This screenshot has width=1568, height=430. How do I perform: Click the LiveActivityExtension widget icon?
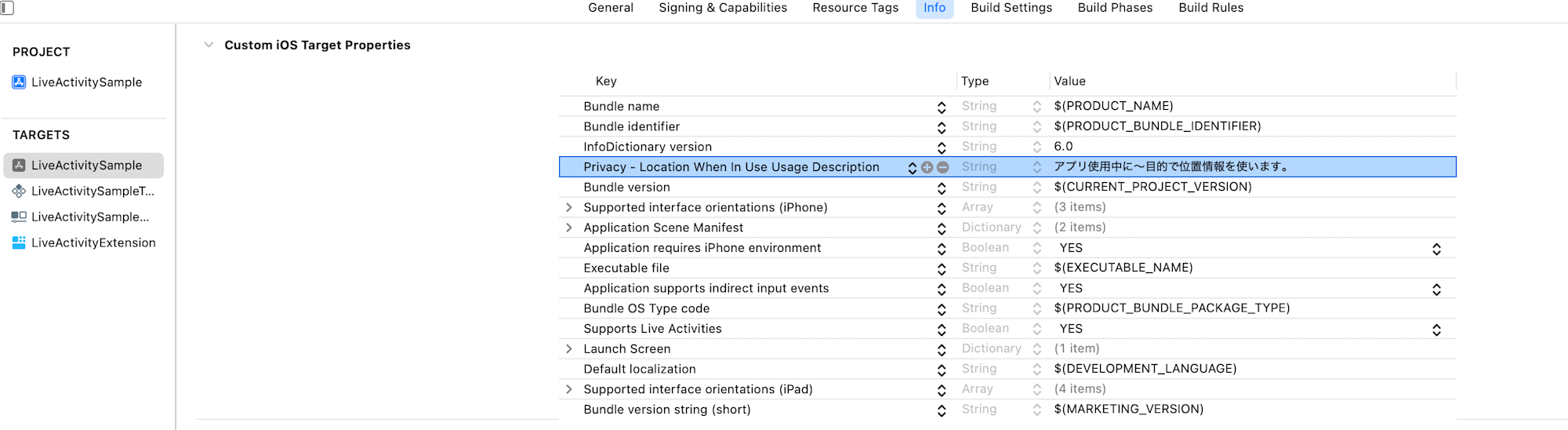pyautogui.click(x=19, y=243)
